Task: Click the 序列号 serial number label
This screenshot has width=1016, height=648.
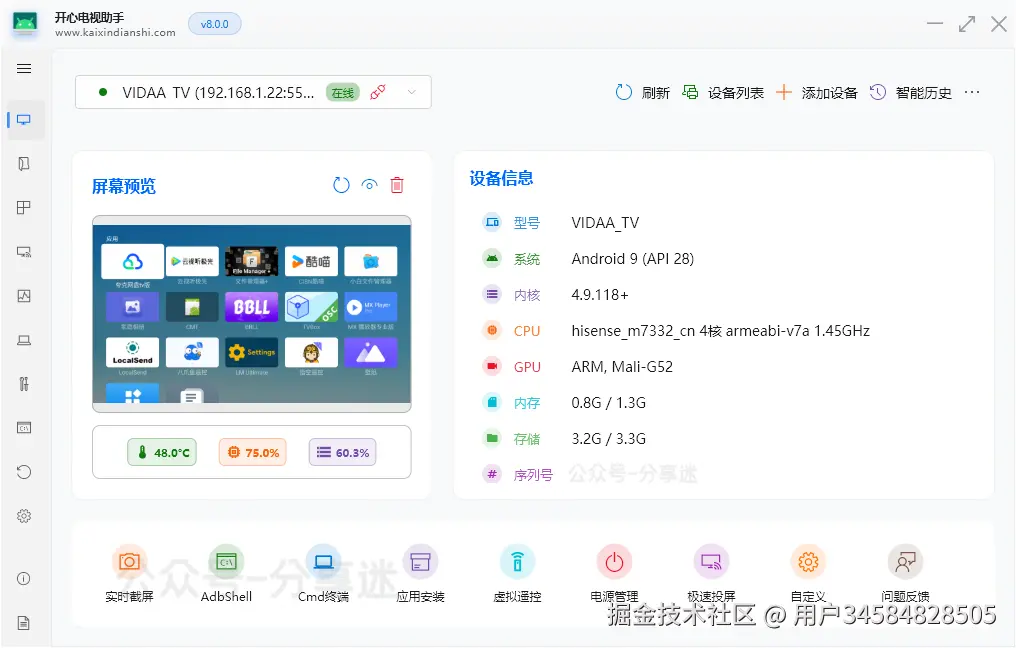Action: [x=533, y=475]
